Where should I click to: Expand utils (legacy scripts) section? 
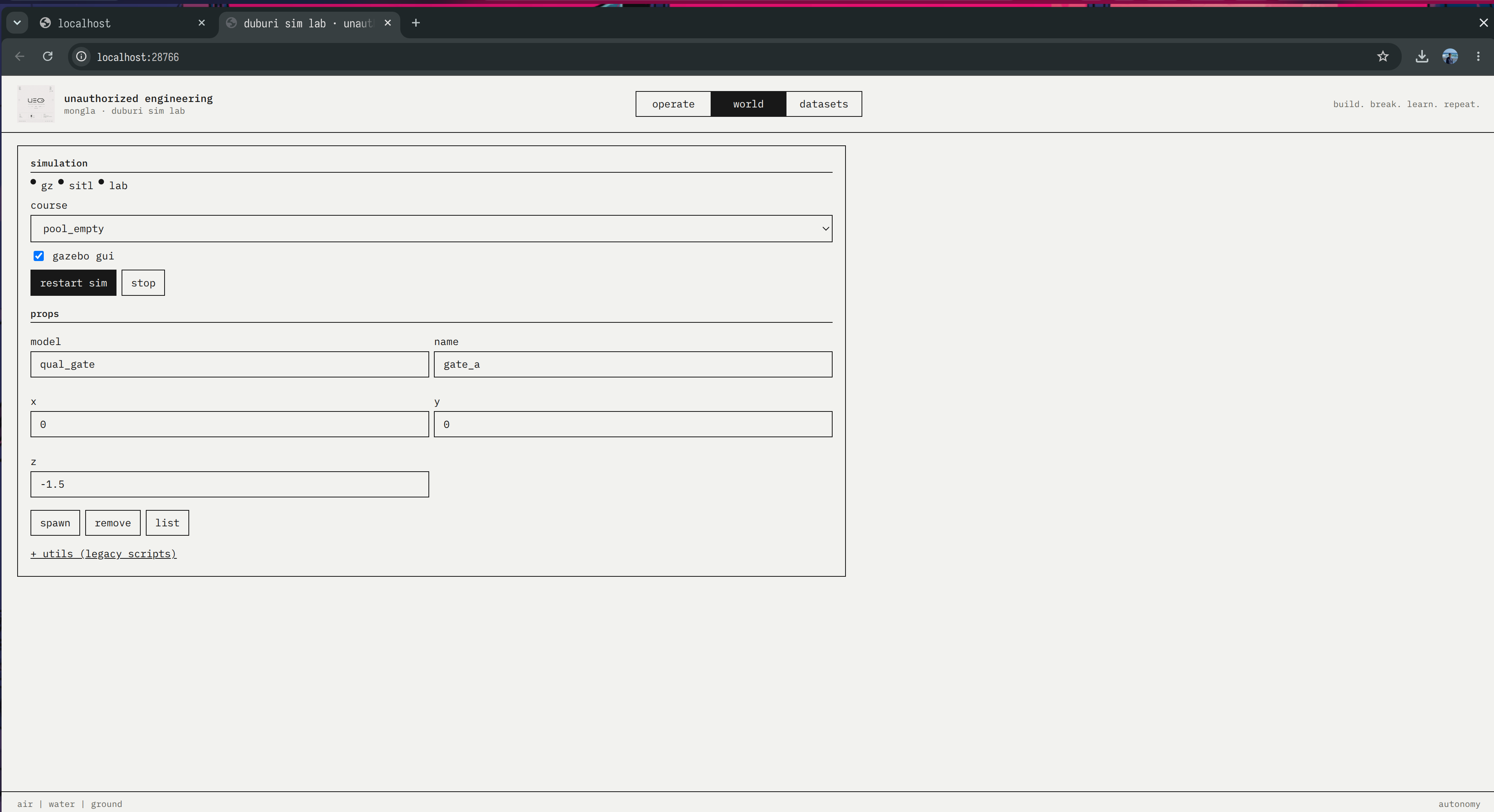103,553
